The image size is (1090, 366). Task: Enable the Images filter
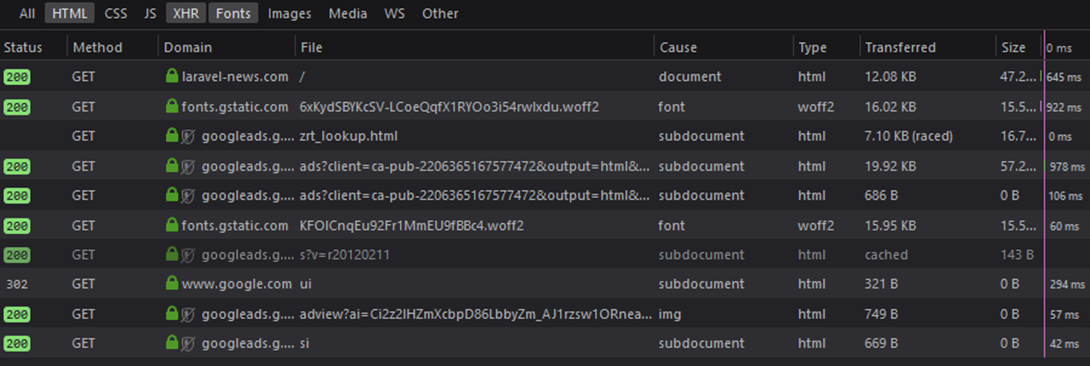click(289, 13)
